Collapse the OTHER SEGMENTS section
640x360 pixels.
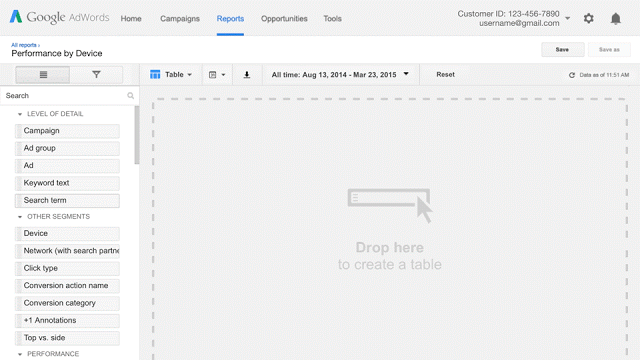tap(20, 217)
